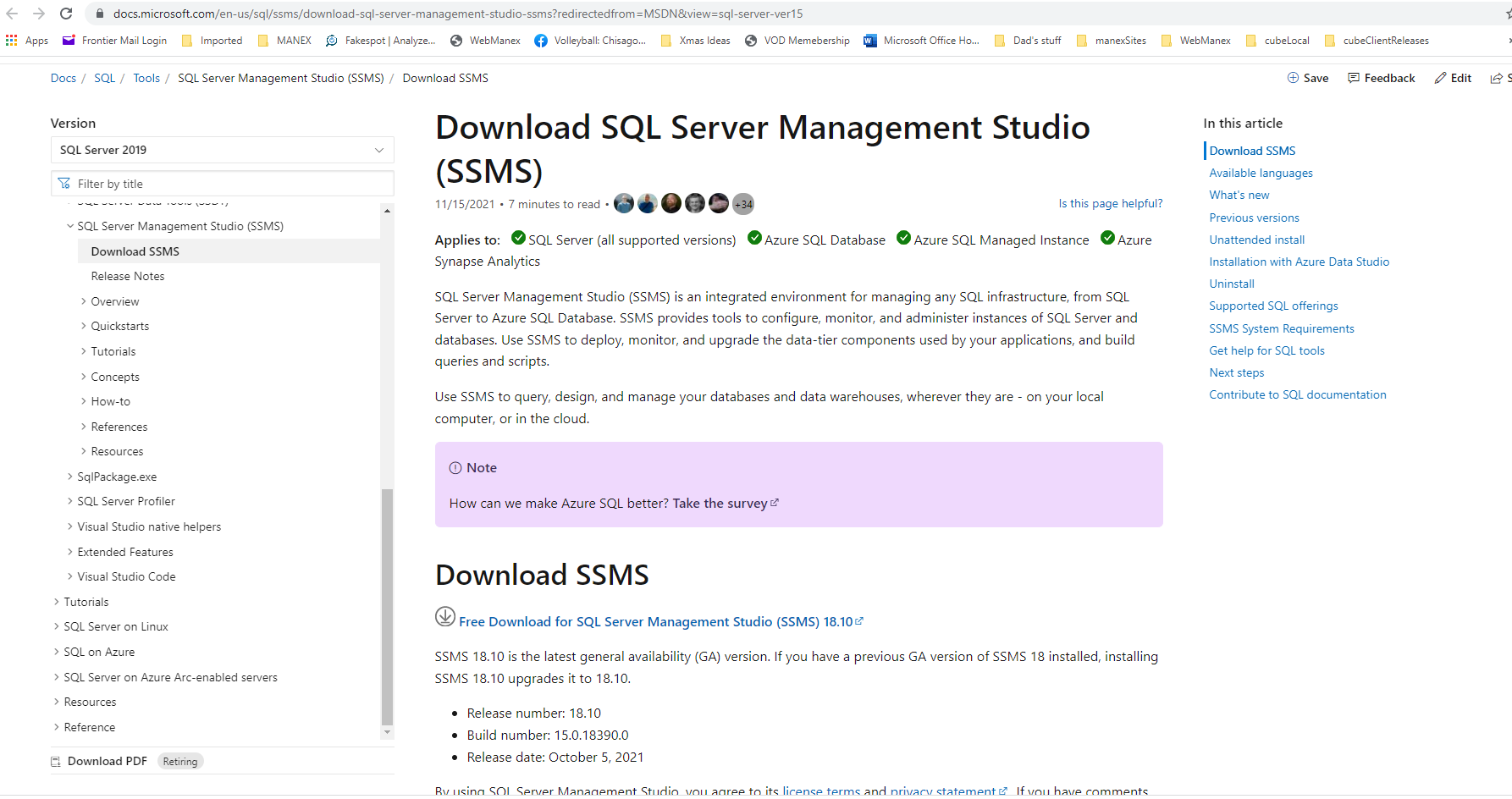Click the browser back arrow
Image resolution: width=1512 pixels, height=799 pixels.
click(x=12, y=14)
